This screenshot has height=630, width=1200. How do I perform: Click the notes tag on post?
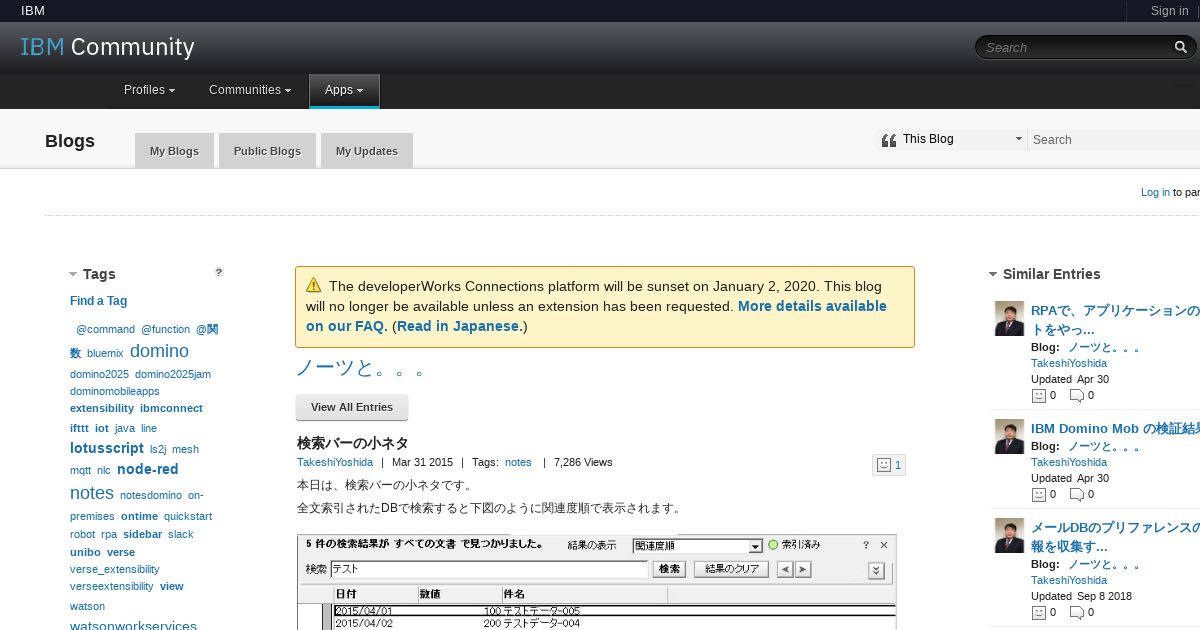[x=518, y=462]
